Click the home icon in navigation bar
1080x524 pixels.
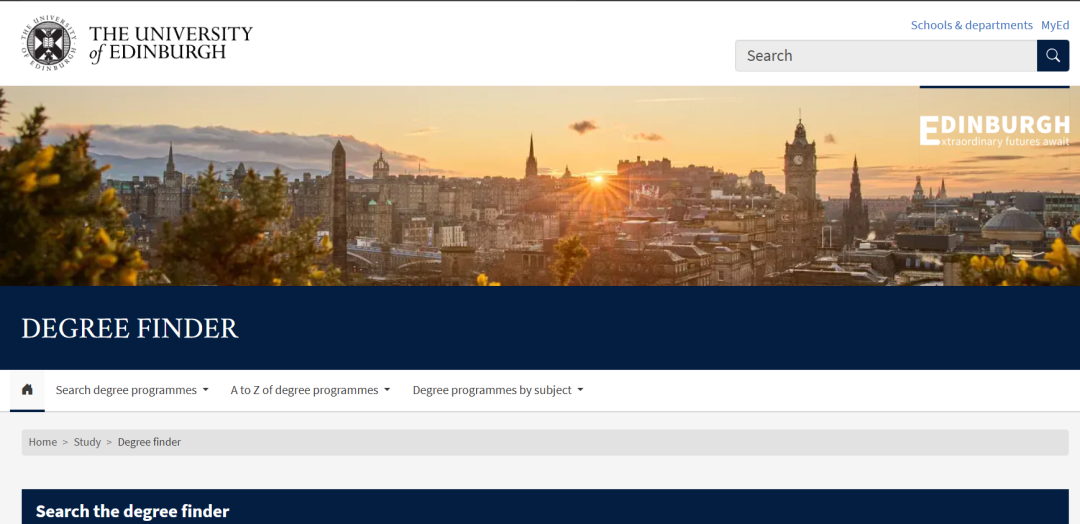[27, 390]
